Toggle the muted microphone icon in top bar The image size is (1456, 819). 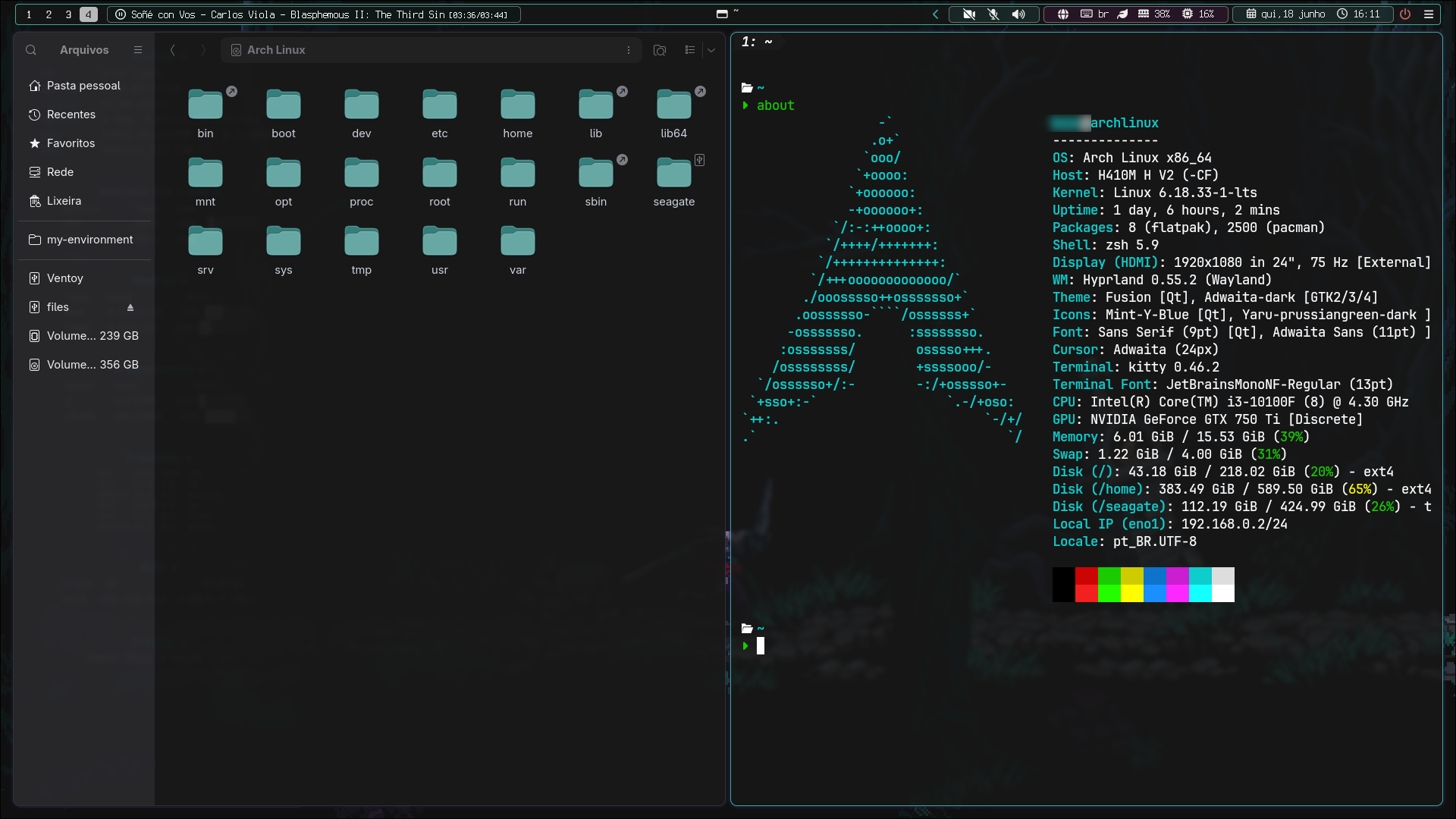tap(993, 14)
